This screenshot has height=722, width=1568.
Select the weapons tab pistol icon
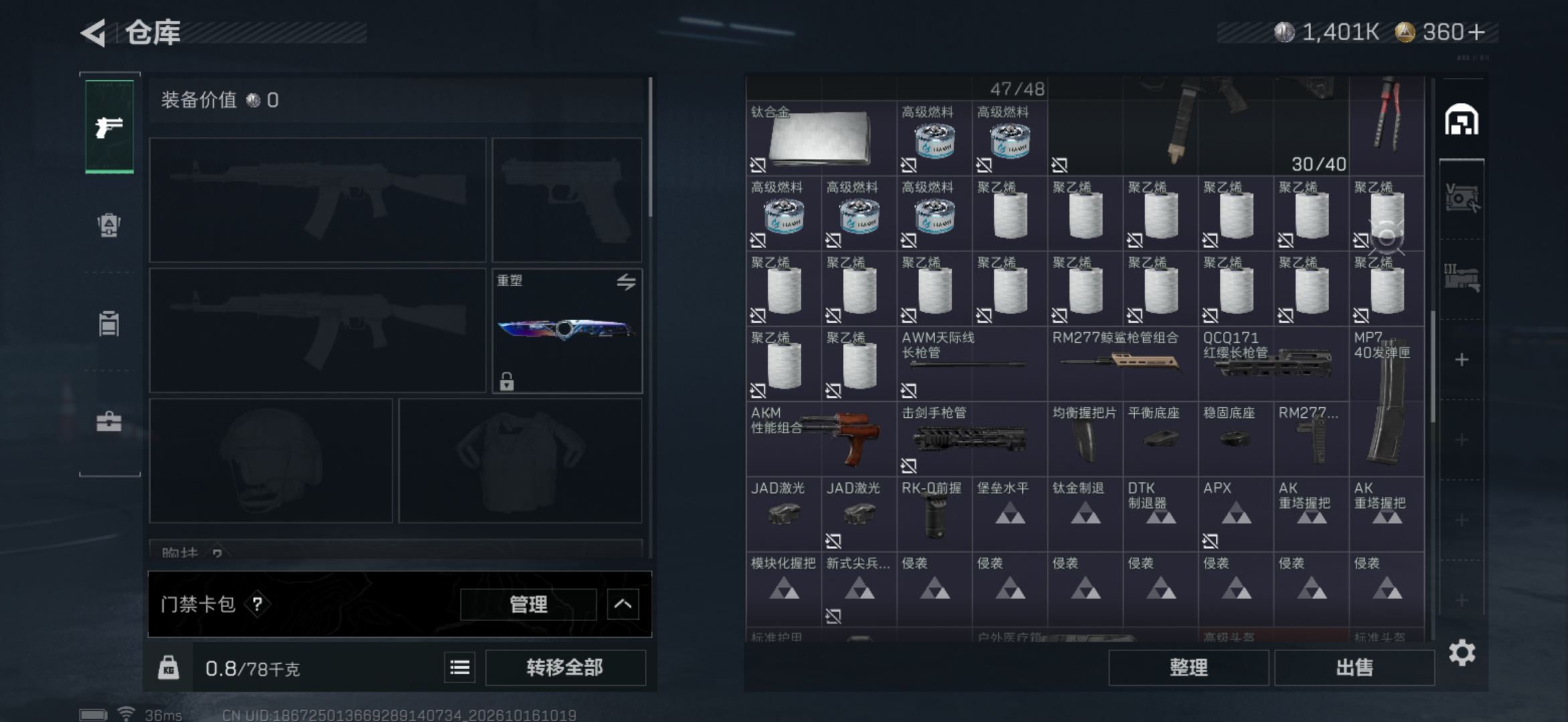[x=109, y=126]
